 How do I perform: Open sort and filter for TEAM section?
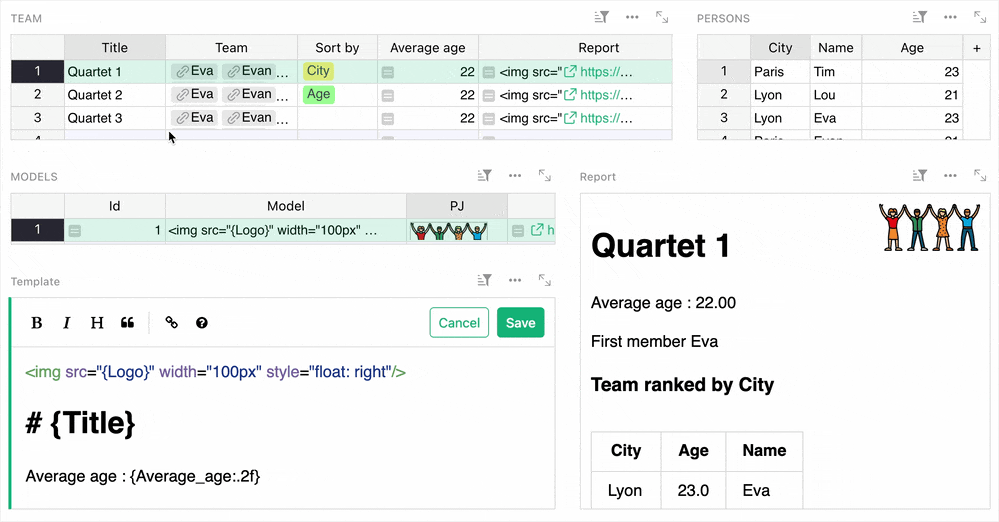coord(601,17)
